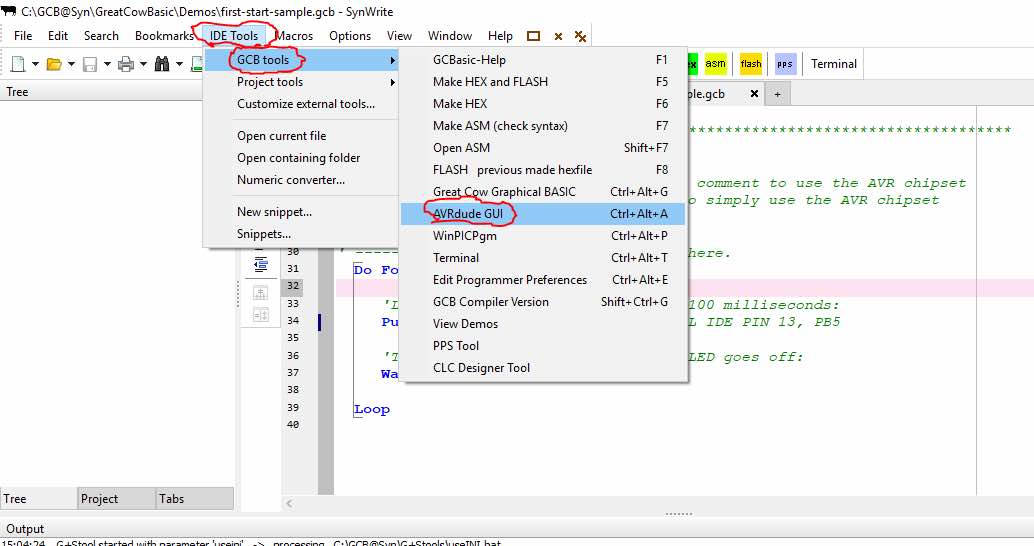Click the lower grayed split icon by line 34
This screenshot has height=546, width=1034.
click(x=260, y=315)
